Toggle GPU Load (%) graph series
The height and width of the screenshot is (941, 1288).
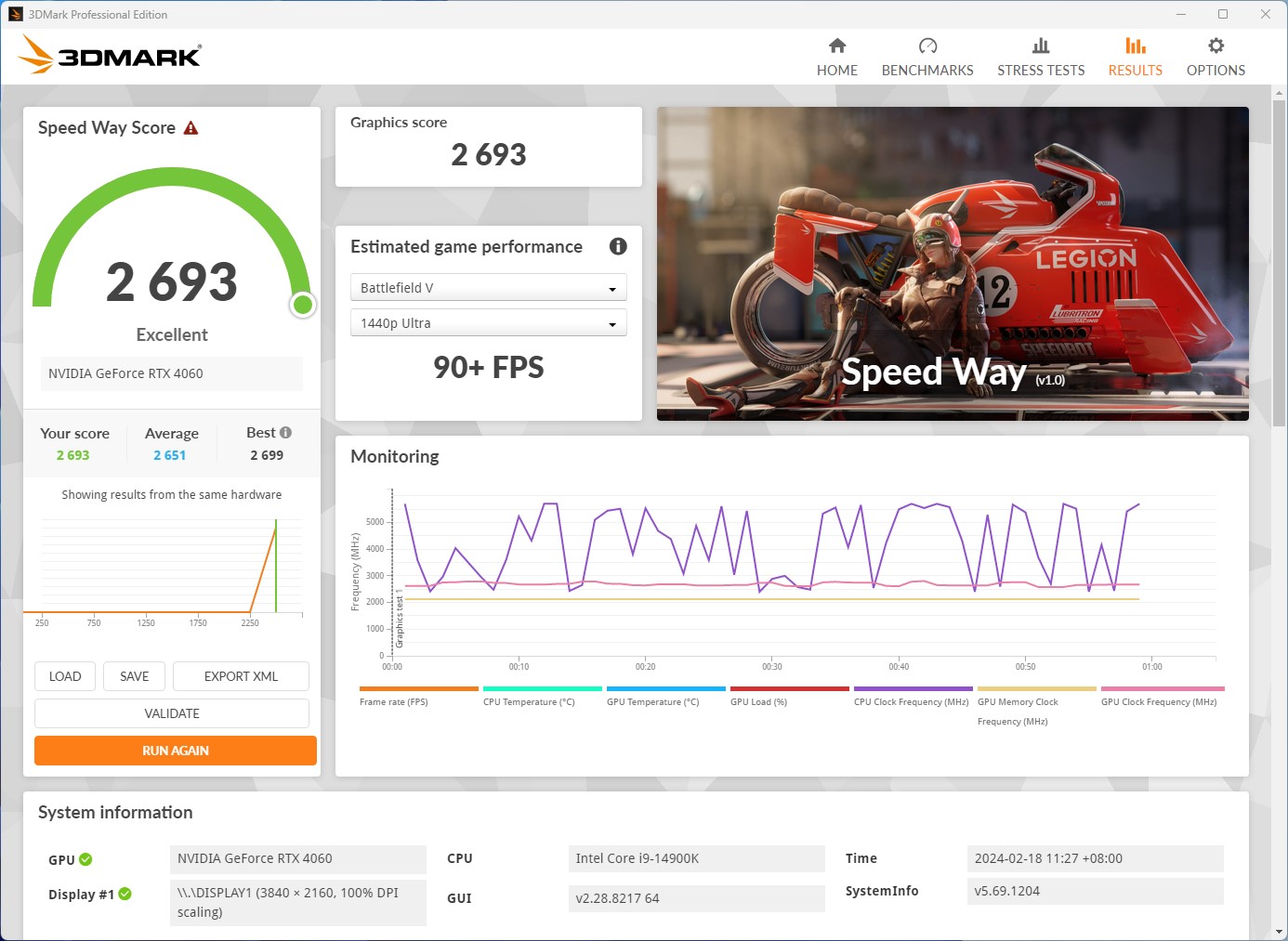tap(758, 702)
